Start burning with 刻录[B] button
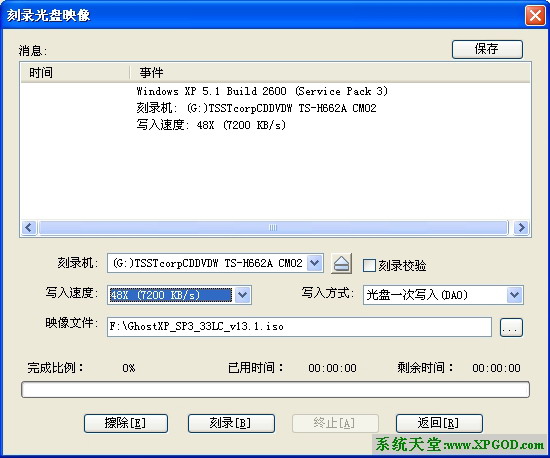Screen dimensions: 550x458 [x=231, y=423]
